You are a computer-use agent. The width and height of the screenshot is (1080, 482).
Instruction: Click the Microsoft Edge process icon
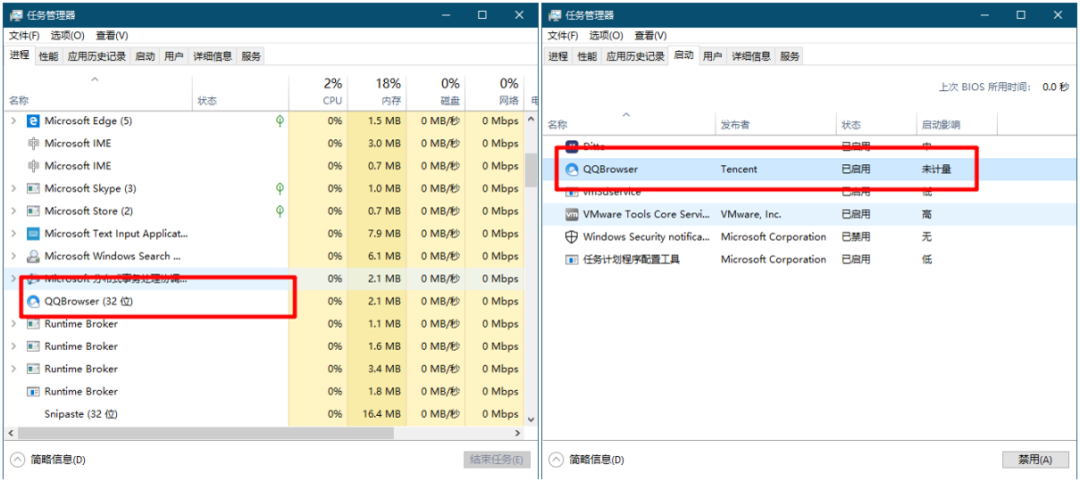[x=32, y=121]
